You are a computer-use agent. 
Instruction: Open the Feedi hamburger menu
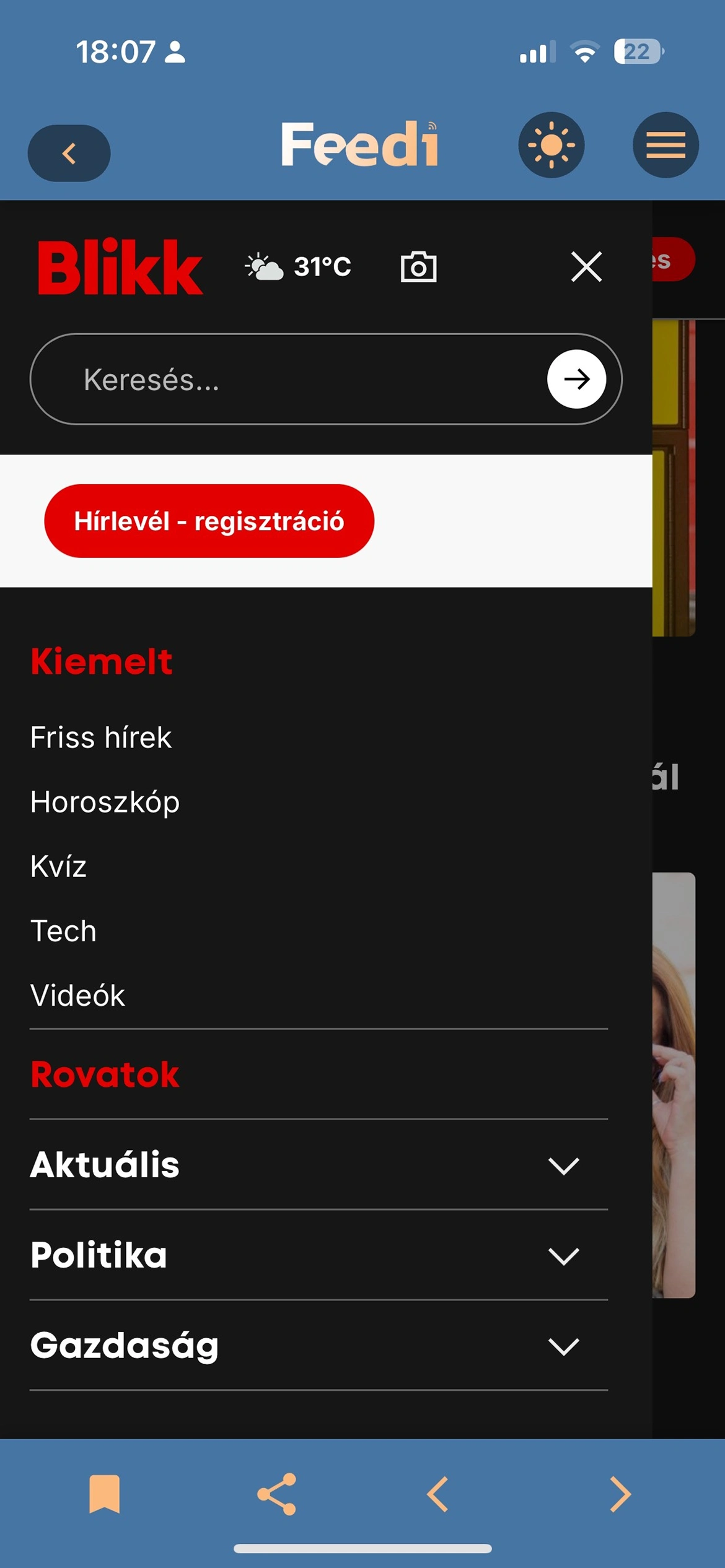(666, 145)
